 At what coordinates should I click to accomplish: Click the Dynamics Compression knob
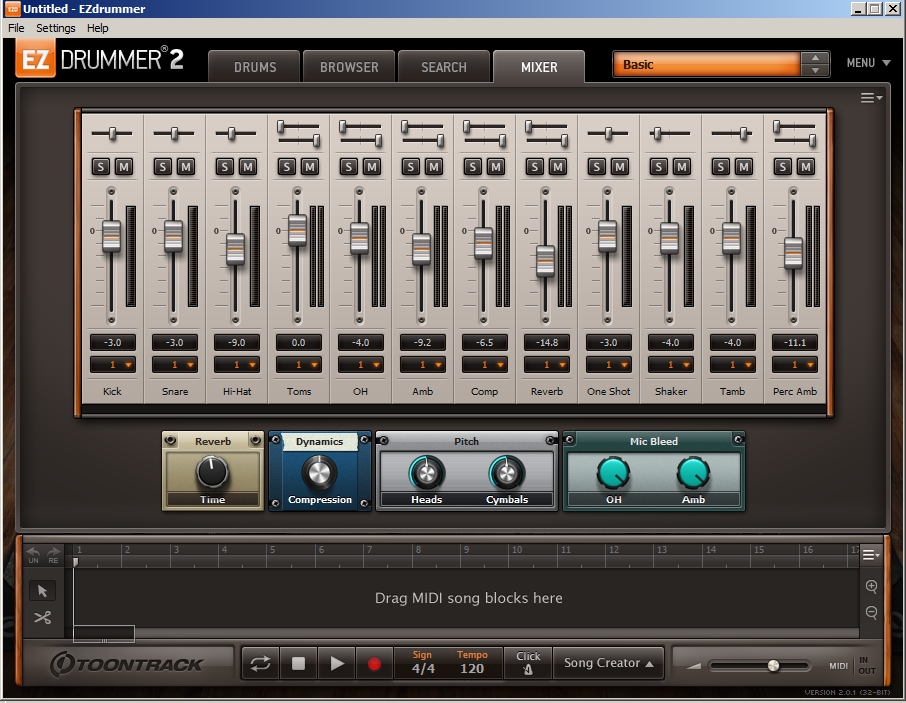point(319,472)
